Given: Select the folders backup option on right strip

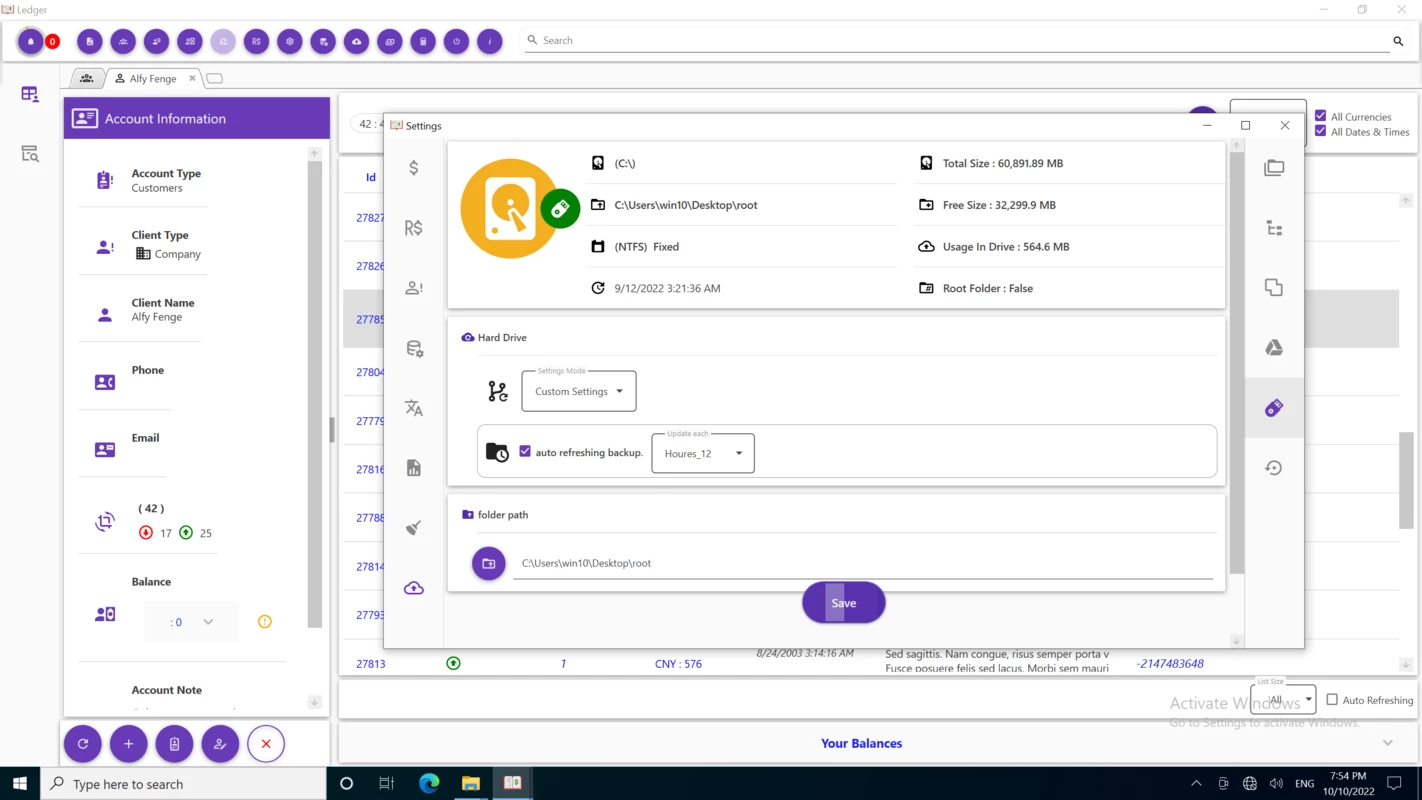Looking at the screenshot, I should (1274, 168).
